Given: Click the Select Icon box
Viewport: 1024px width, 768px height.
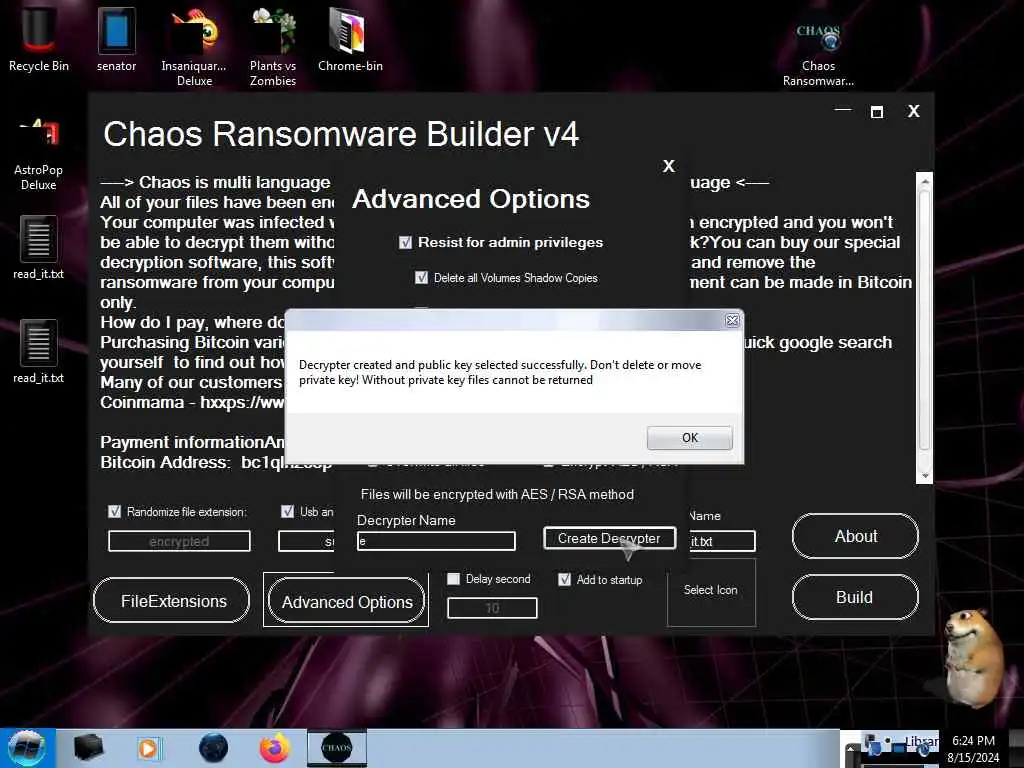Looking at the screenshot, I should click(711, 590).
